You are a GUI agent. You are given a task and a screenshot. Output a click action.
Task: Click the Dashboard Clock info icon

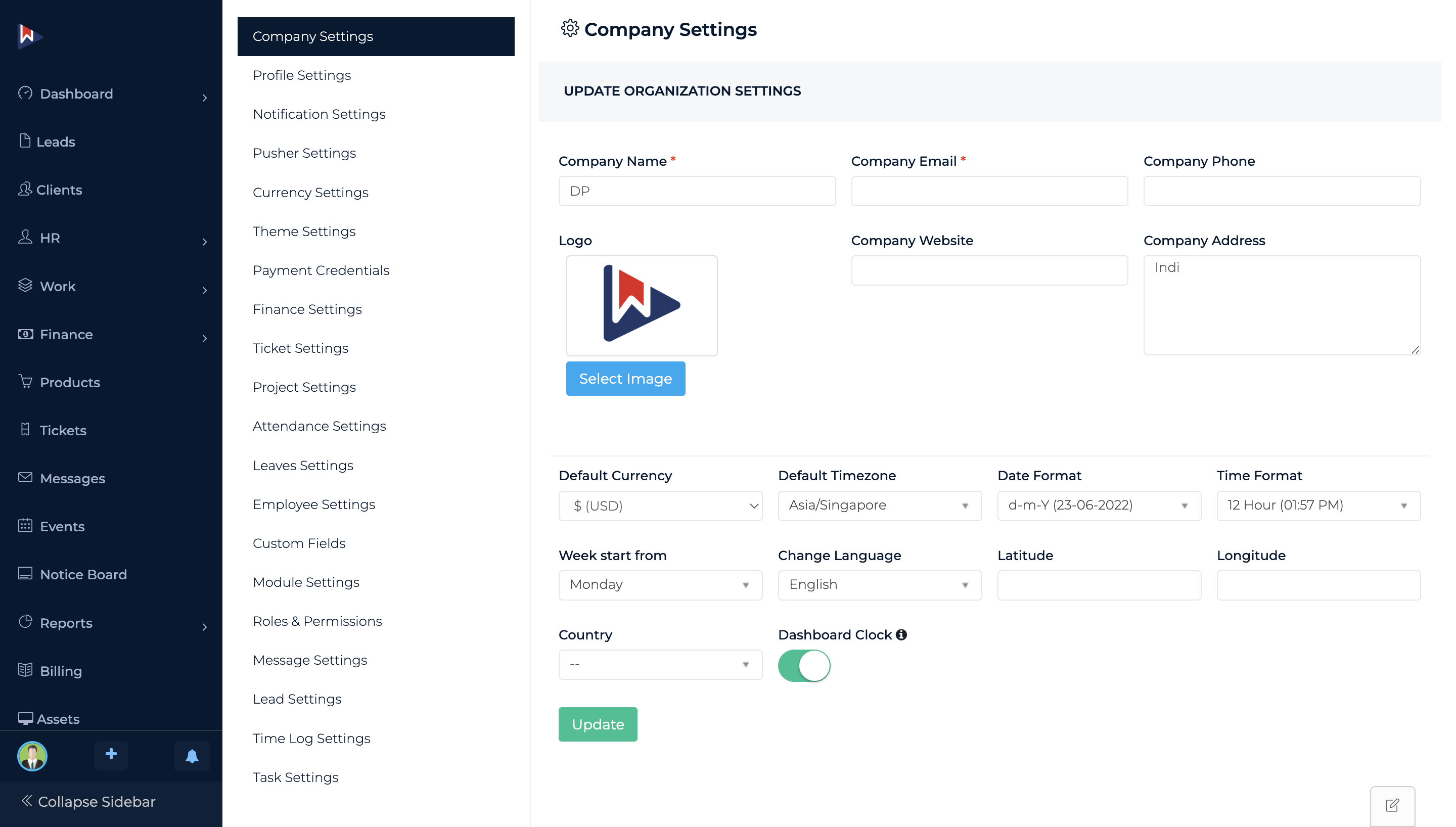pos(901,635)
